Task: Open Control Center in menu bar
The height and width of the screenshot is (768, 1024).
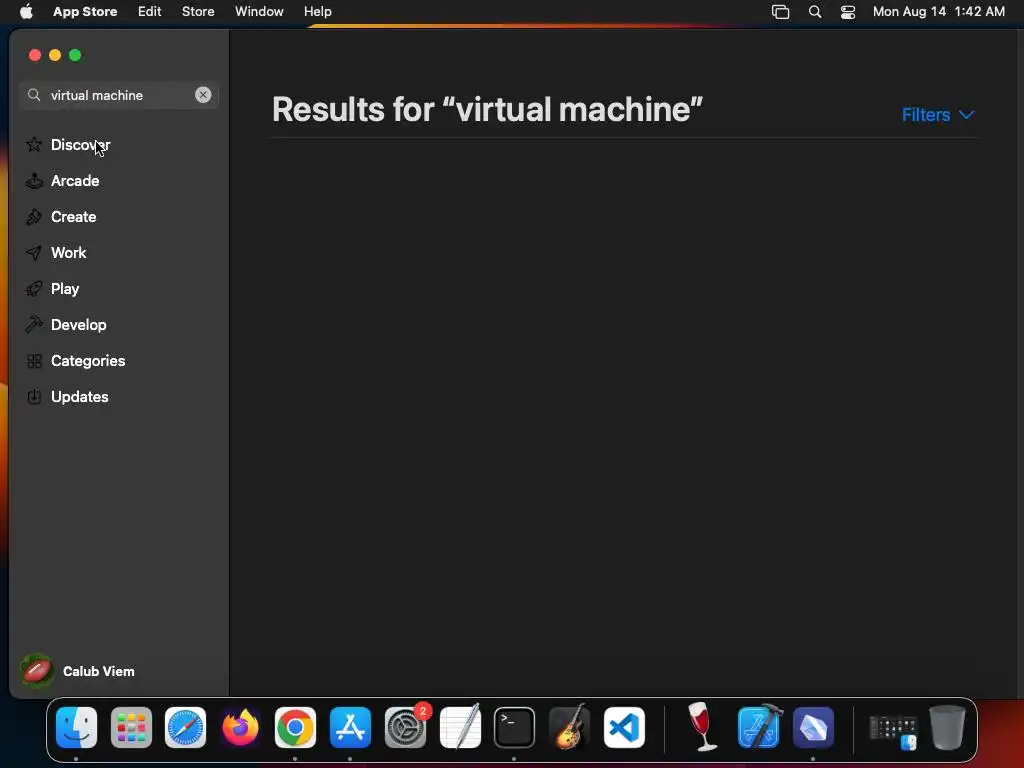Action: pos(848,12)
